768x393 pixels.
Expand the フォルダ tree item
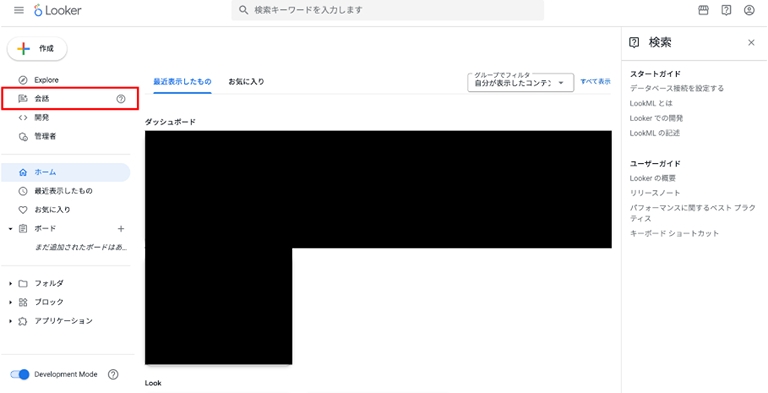(x=10, y=284)
